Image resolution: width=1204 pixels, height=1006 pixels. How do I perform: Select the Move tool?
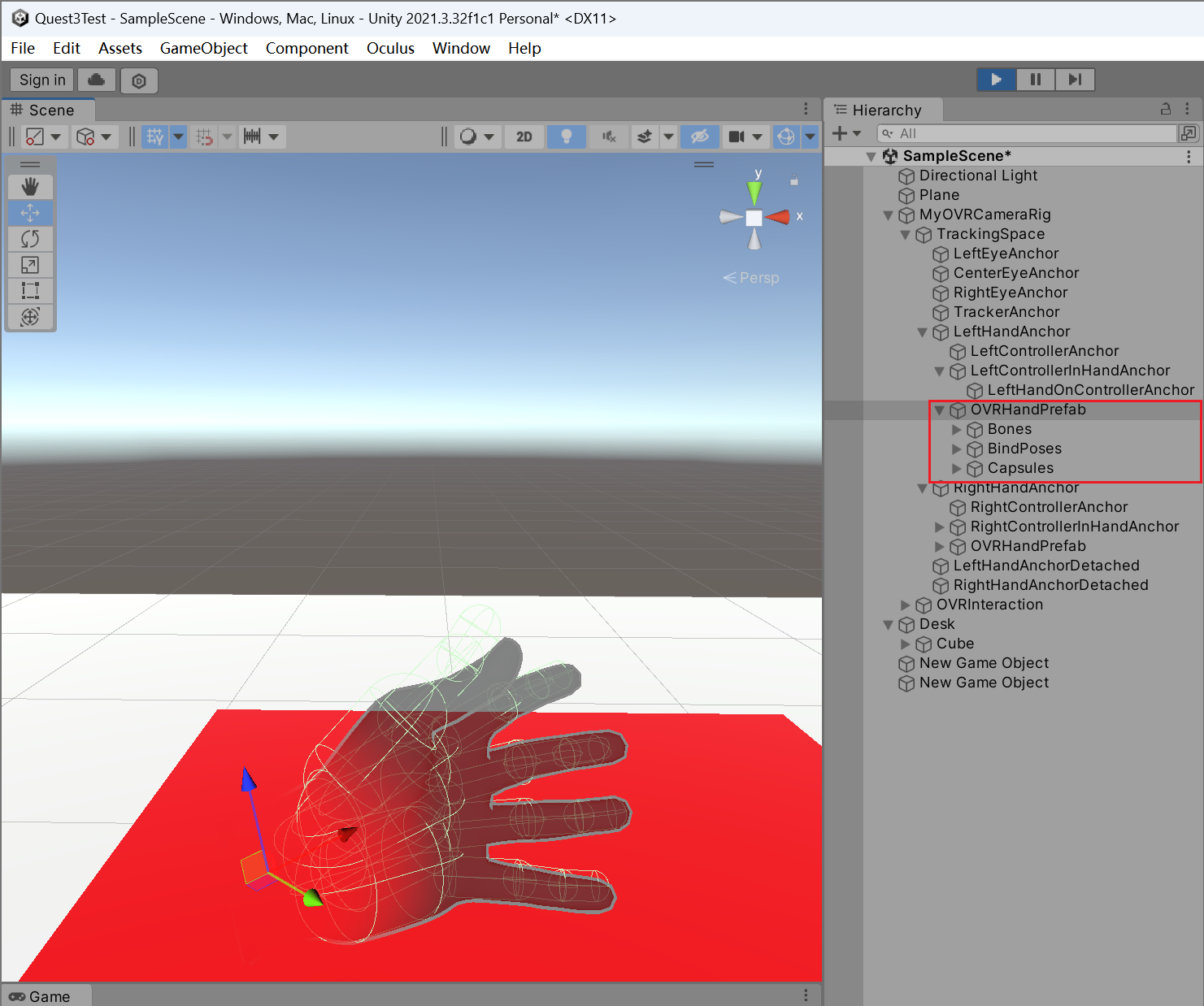tap(30, 213)
